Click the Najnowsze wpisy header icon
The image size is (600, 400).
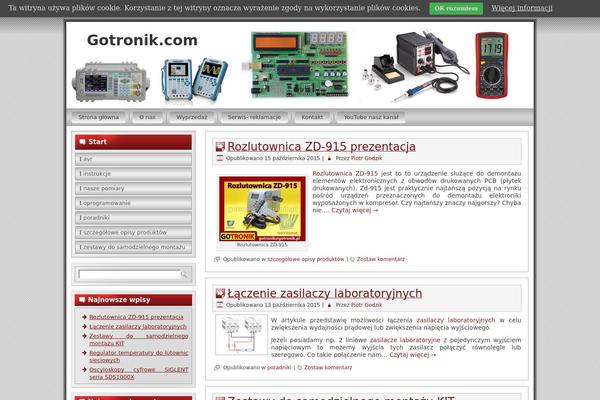(x=82, y=300)
